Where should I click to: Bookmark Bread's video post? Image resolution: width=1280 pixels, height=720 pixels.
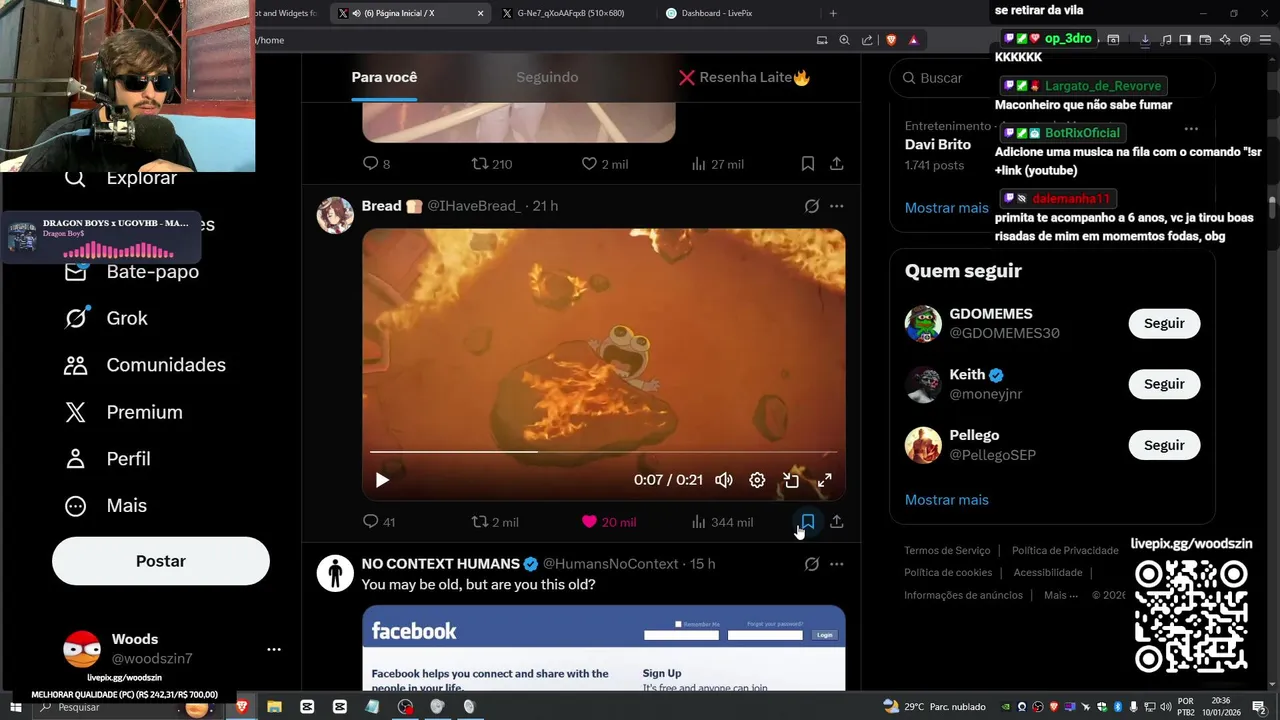point(808,522)
